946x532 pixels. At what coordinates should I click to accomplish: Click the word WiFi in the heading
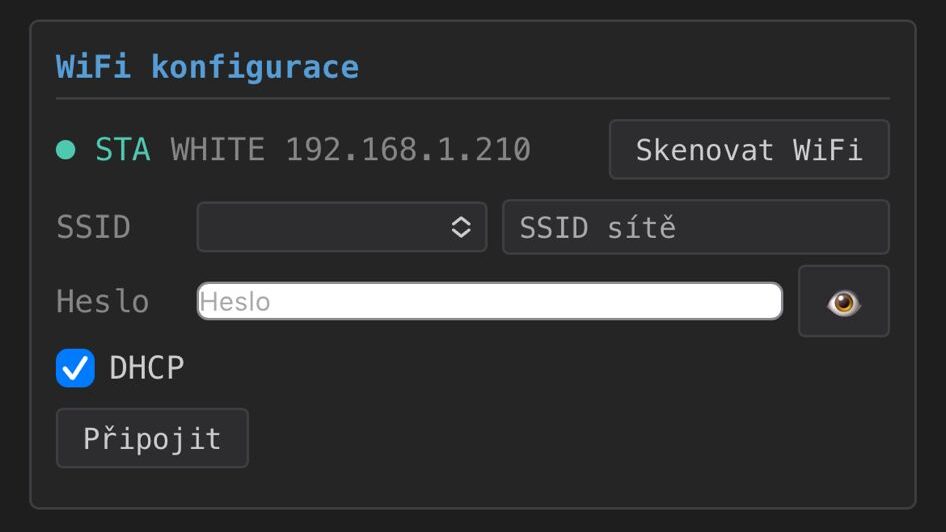[x=93, y=67]
